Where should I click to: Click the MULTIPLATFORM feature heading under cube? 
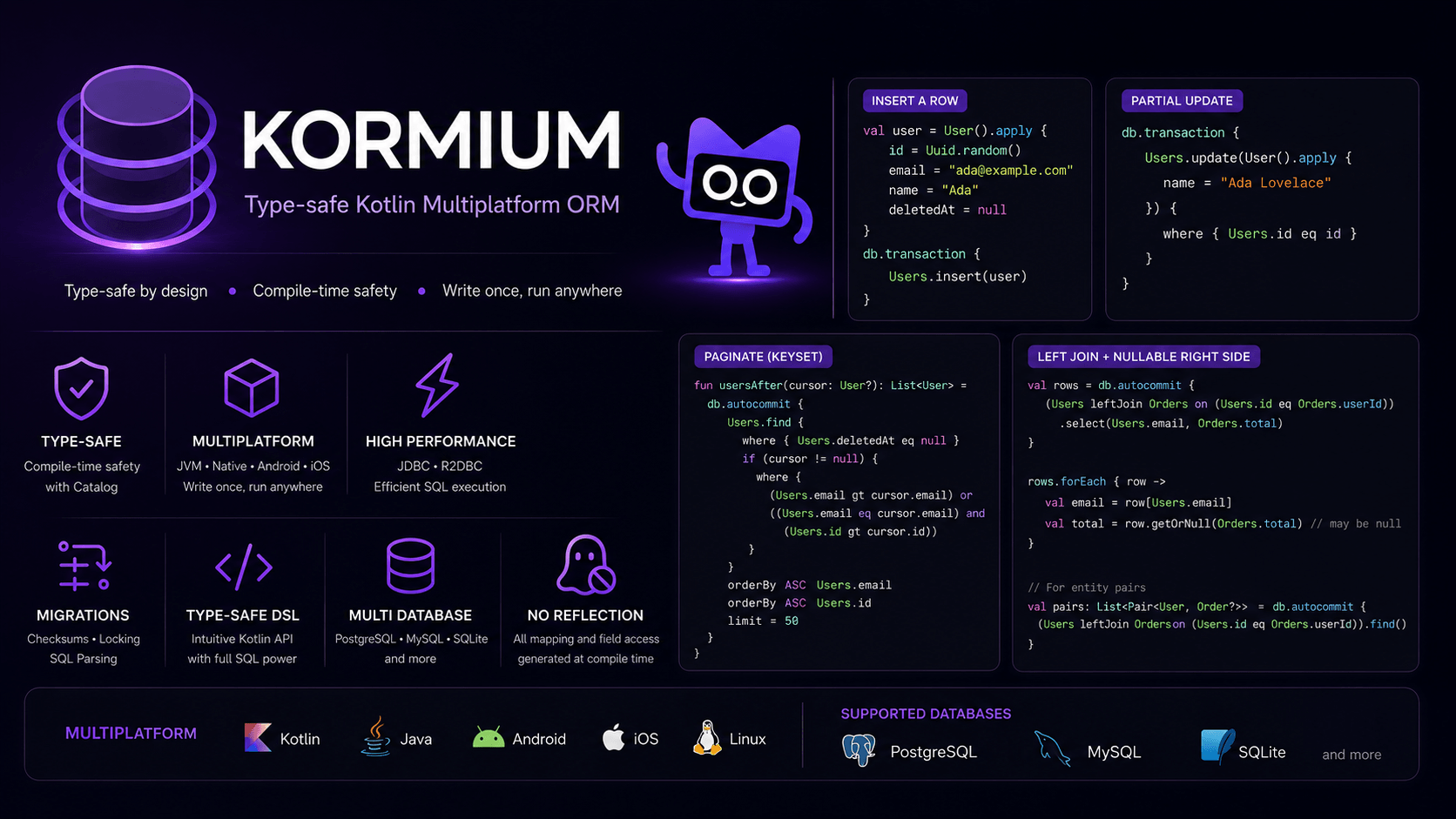coord(253,441)
